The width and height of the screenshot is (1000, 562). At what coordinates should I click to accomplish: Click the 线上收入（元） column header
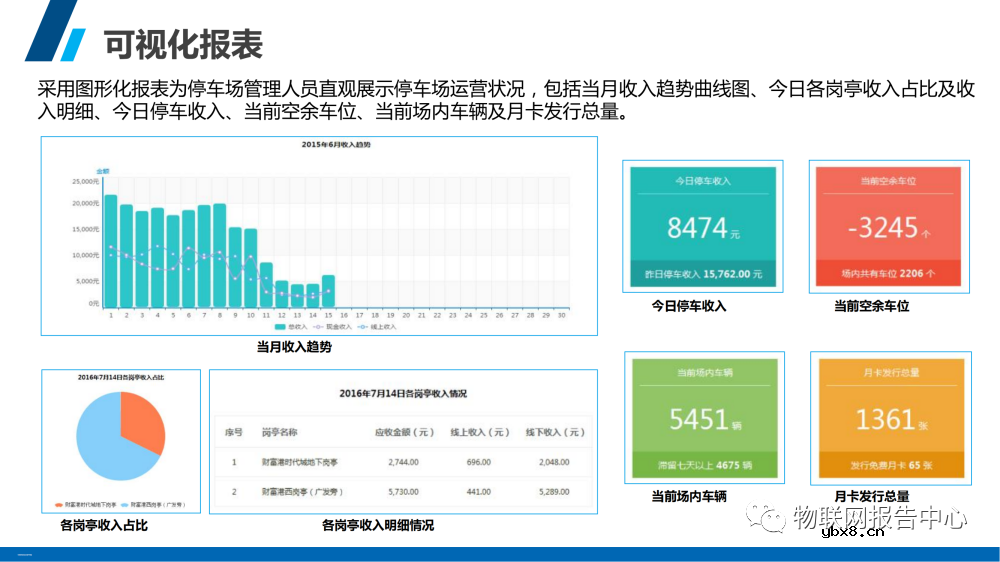[479, 432]
